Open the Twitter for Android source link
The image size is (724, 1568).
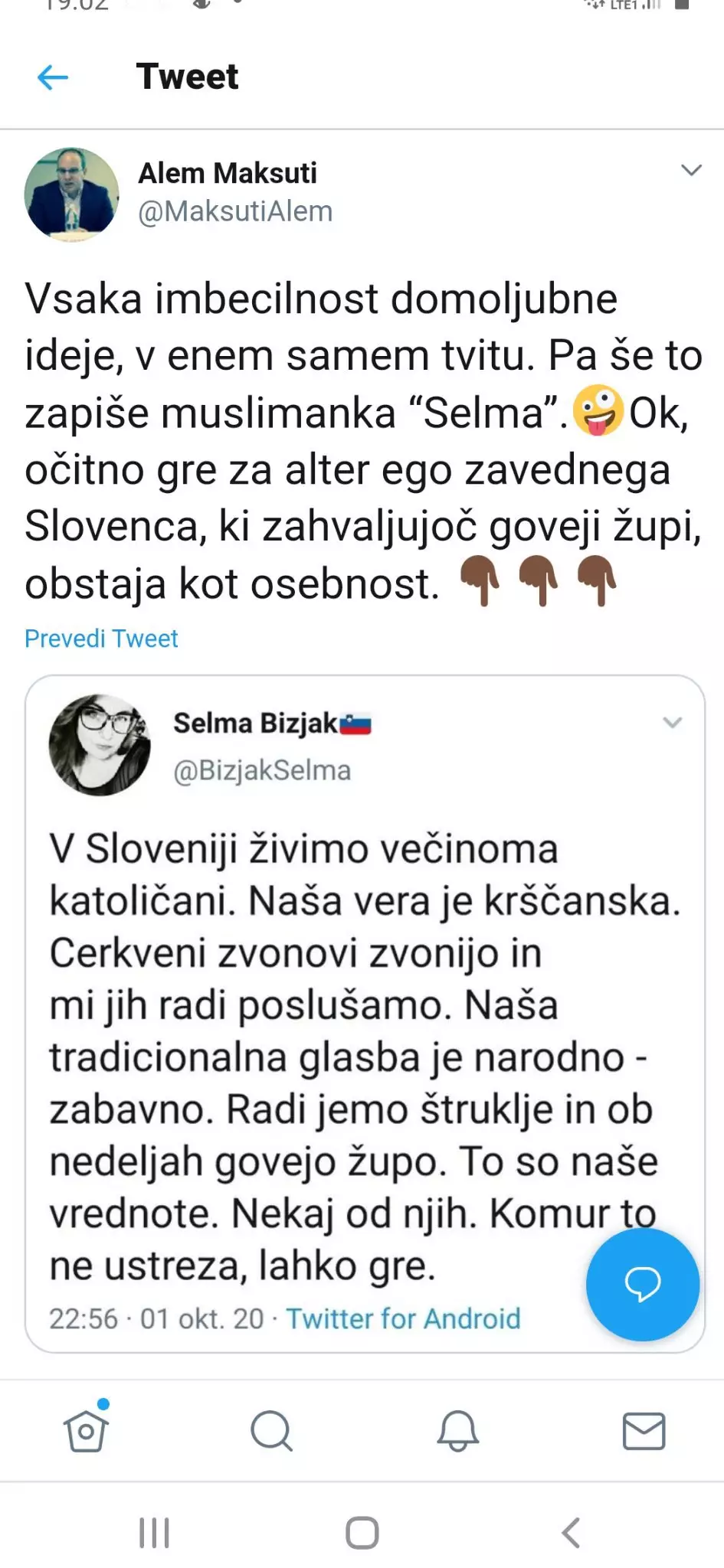click(x=403, y=1318)
